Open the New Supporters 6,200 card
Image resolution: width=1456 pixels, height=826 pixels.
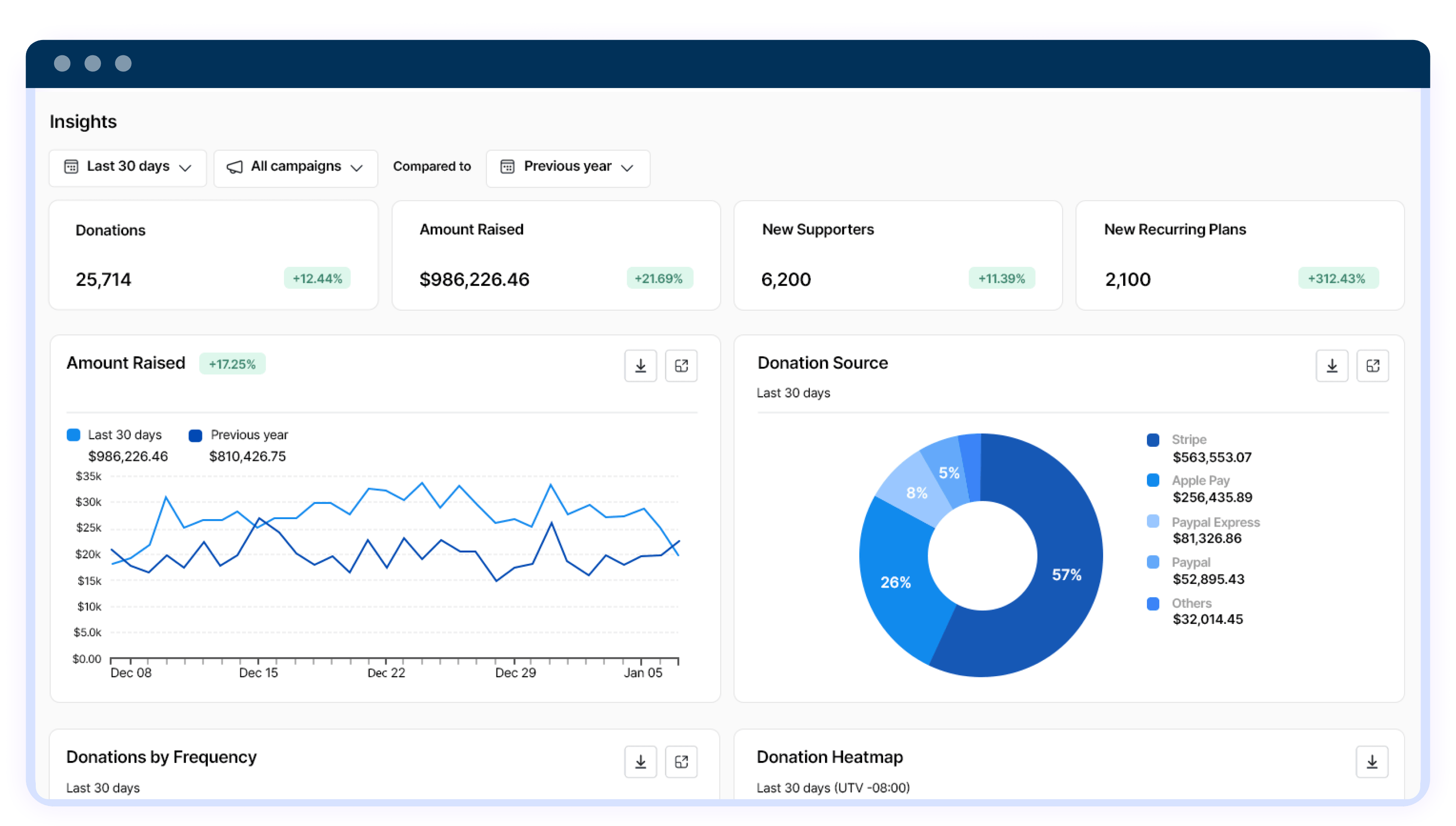point(898,255)
